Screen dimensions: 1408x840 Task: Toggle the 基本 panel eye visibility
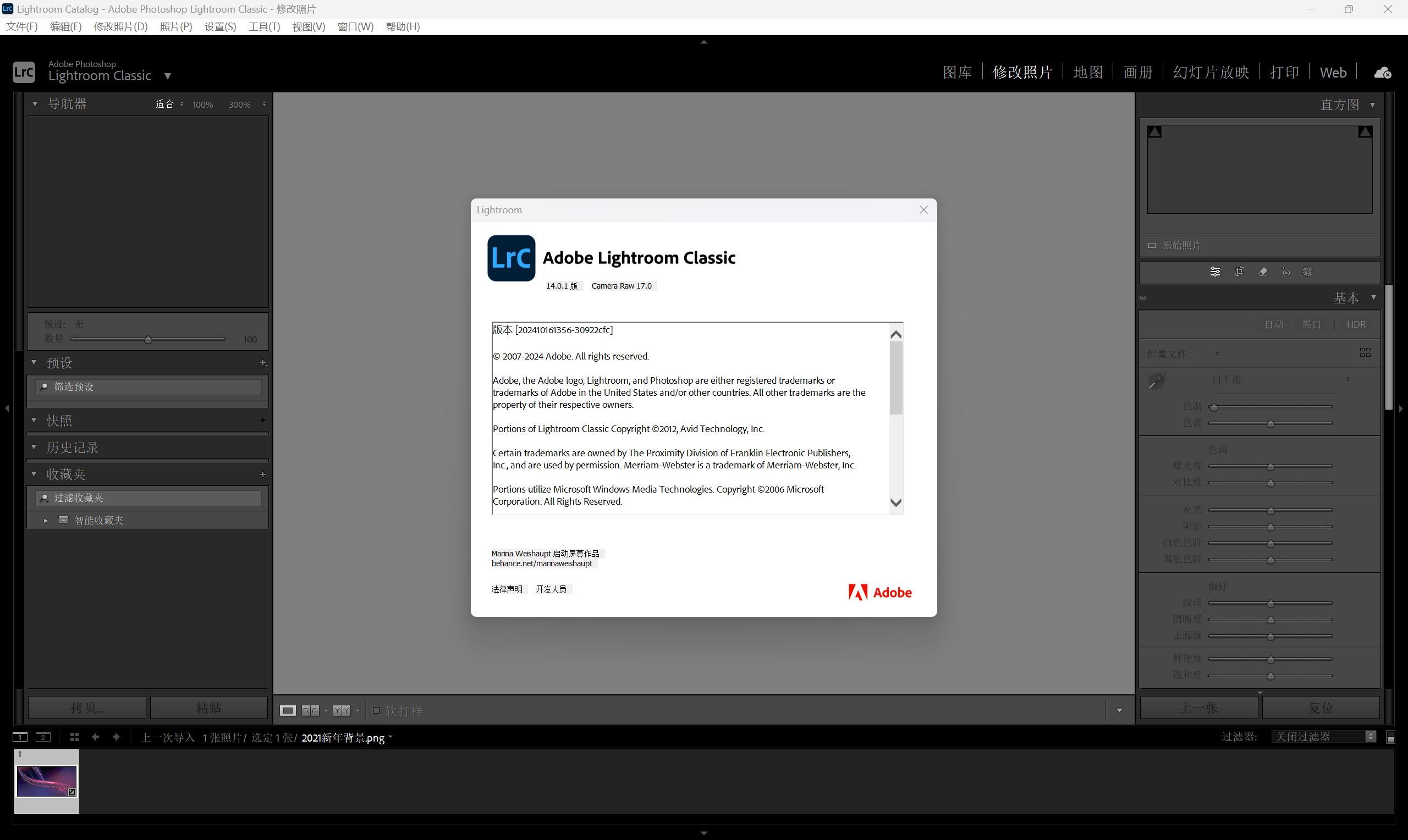pos(1143,298)
